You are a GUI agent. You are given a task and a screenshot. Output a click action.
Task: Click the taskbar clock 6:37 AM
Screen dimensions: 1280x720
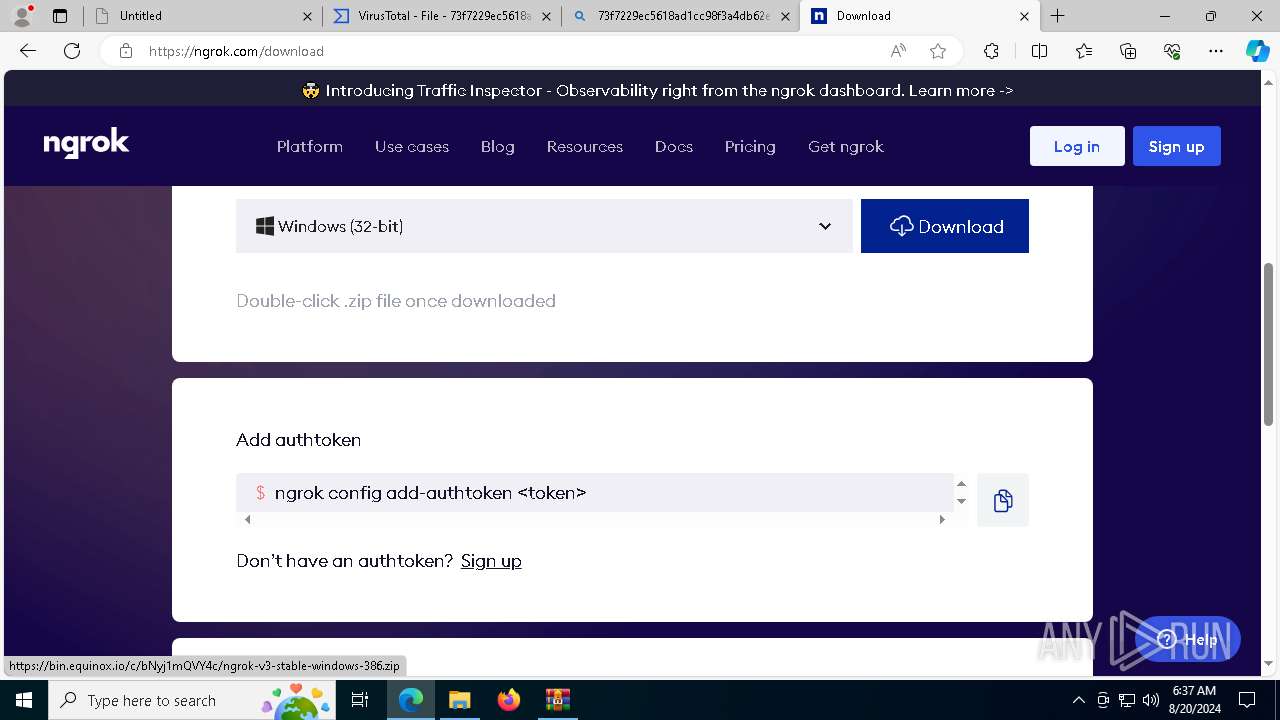coord(1193,700)
